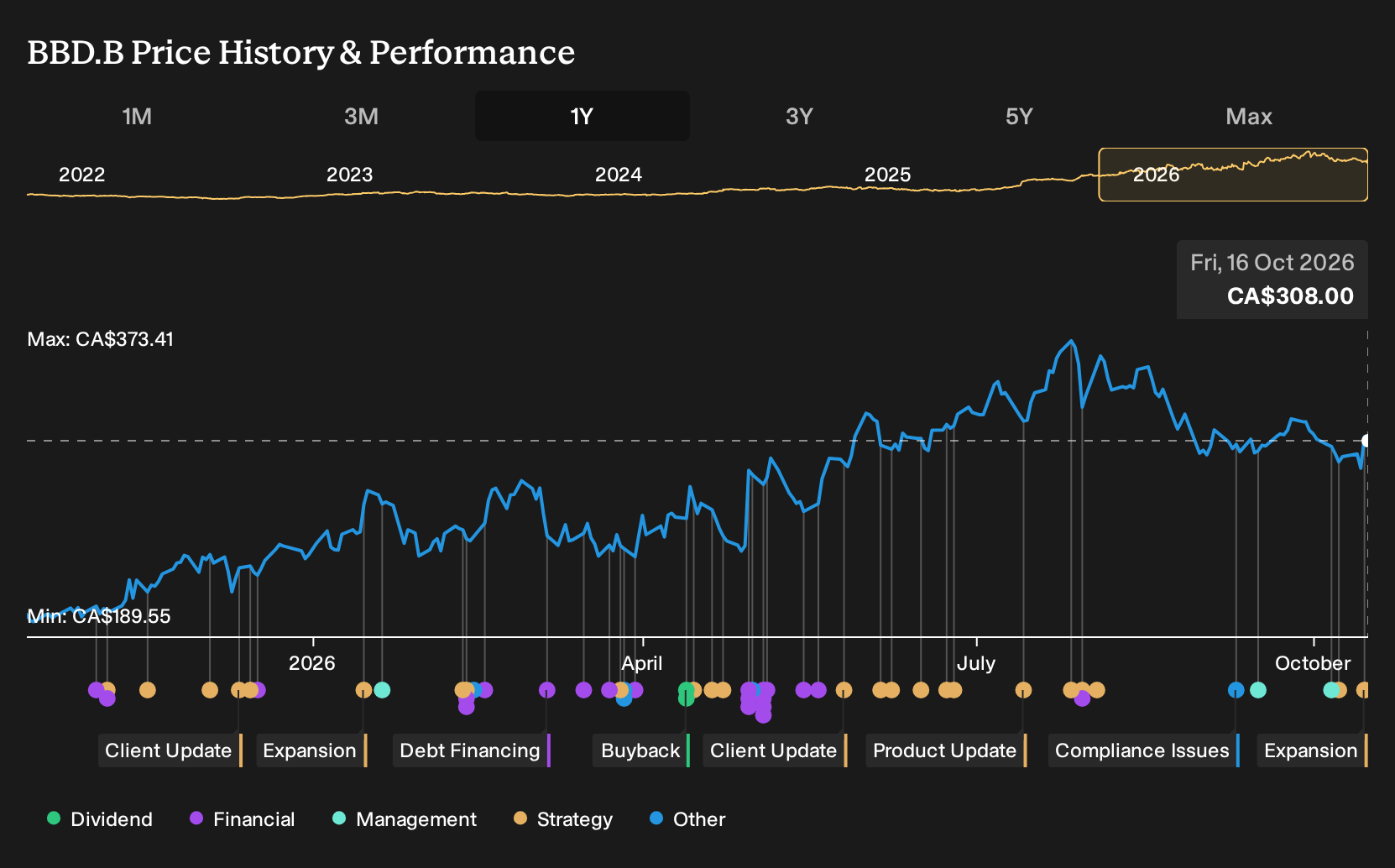The image size is (1395, 868).
Task: Click purple dot hanging below post-Product Update cluster
Action: [x=1082, y=698]
